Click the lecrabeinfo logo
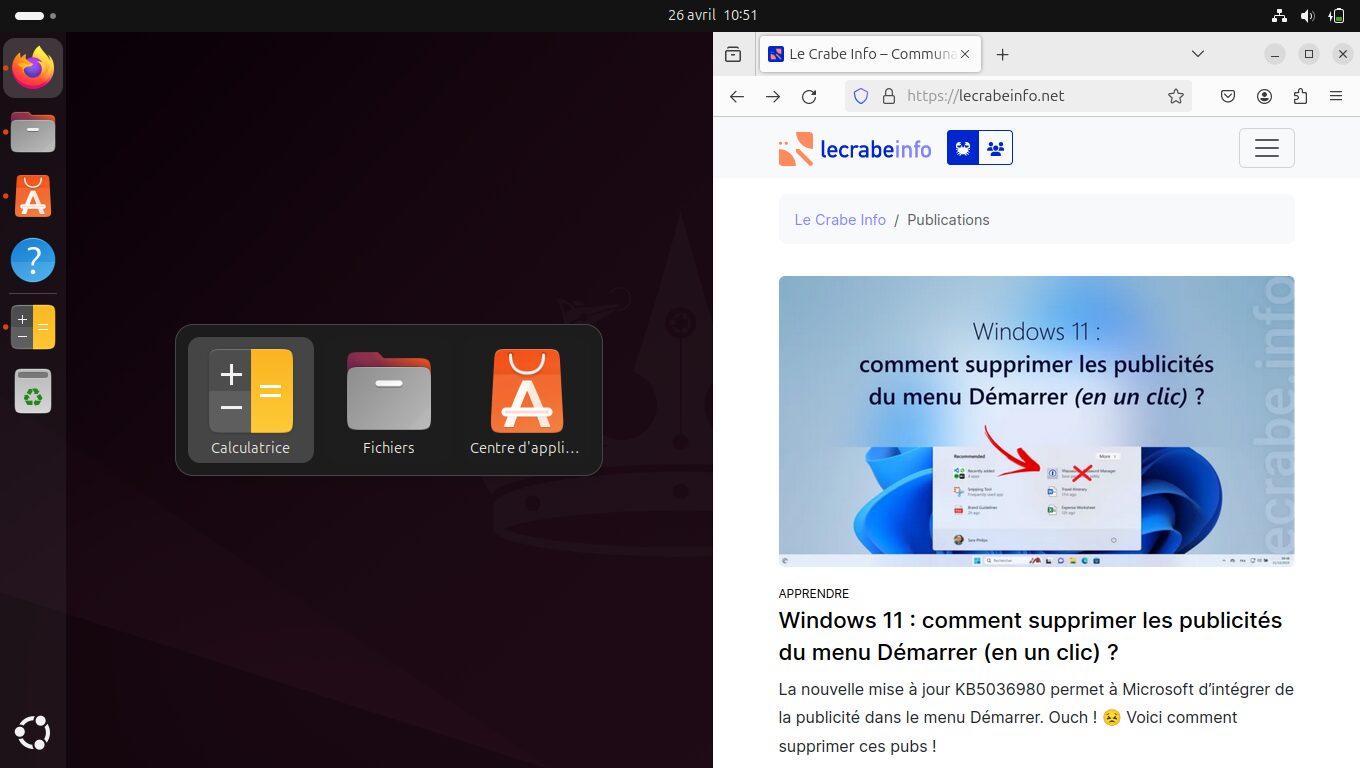This screenshot has width=1360, height=768. tap(855, 148)
